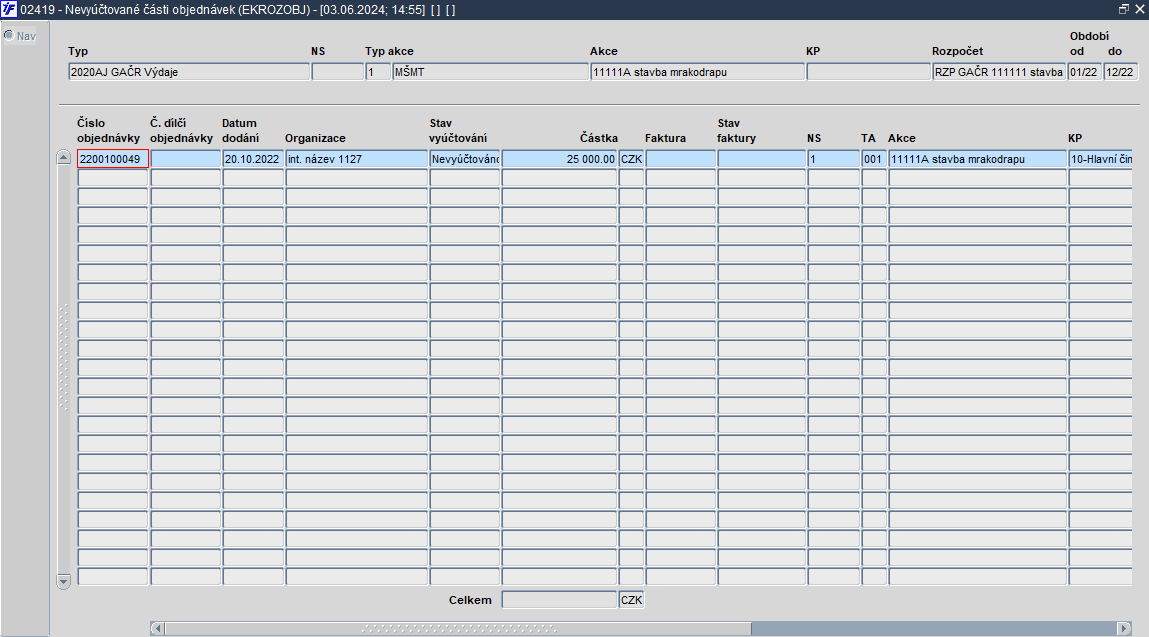Click the TA cell showing 001
Image resolution: width=1149 pixels, height=637 pixels.
[x=874, y=159]
